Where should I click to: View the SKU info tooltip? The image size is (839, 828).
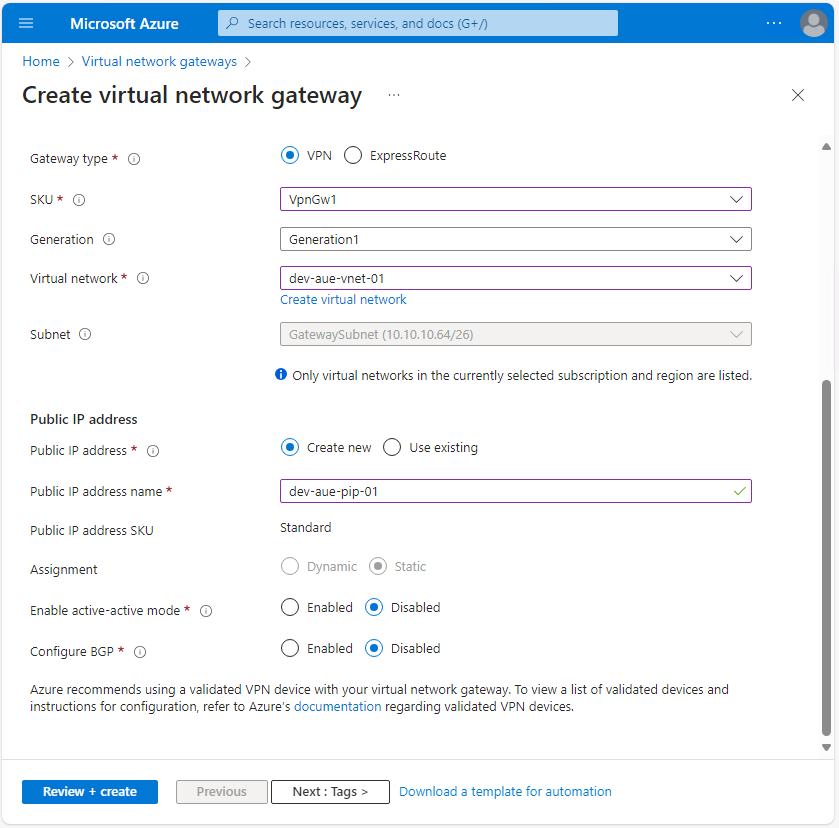pos(78,199)
